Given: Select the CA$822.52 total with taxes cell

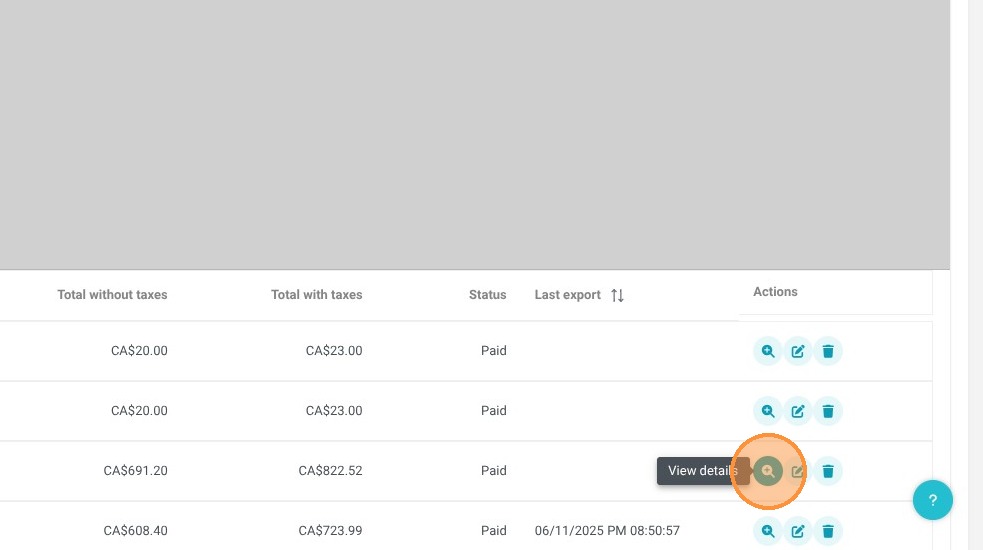Looking at the screenshot, I should click(x=330, y=470).
